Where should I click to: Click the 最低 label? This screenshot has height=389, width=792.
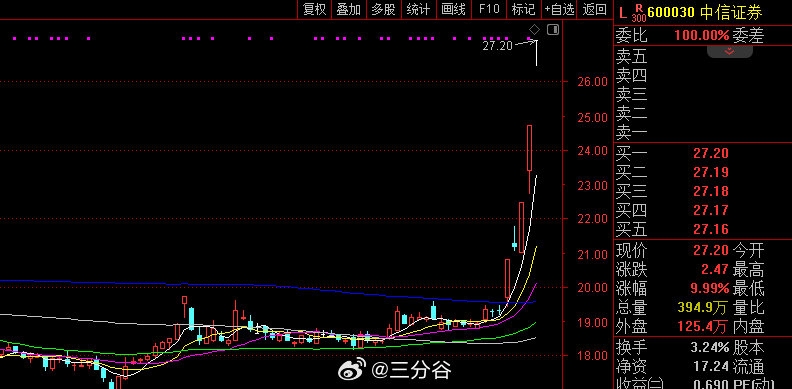(x=748, y=288)
